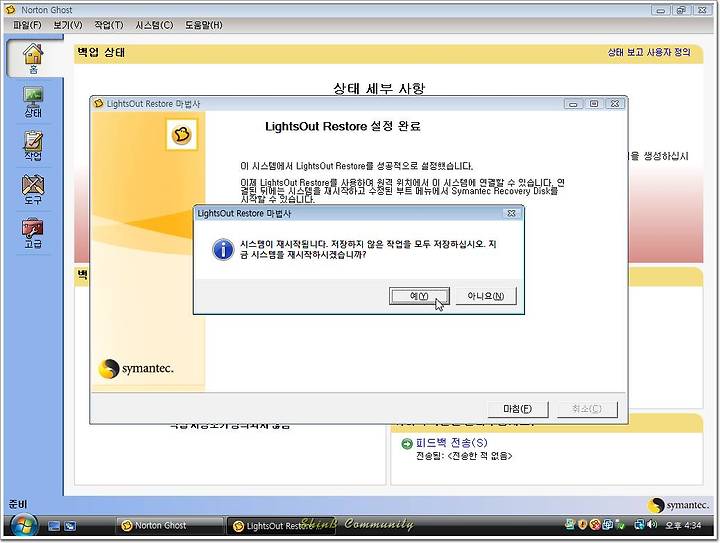Click the LightsOut Restore 설정 완료 heading

tap(343, 126)
